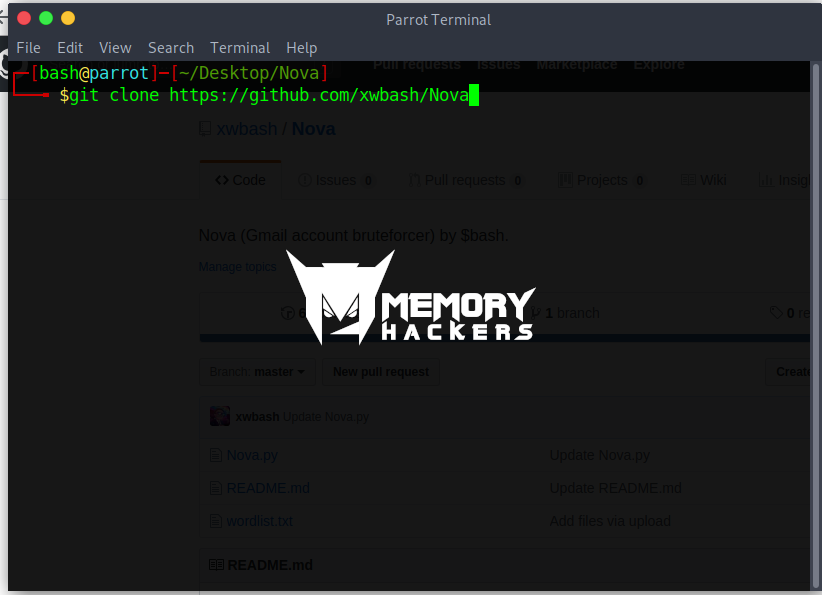Click the xwbash latest commit author name
The width and height of the screenshot is (822, 595).
click(x=257, y=417)
